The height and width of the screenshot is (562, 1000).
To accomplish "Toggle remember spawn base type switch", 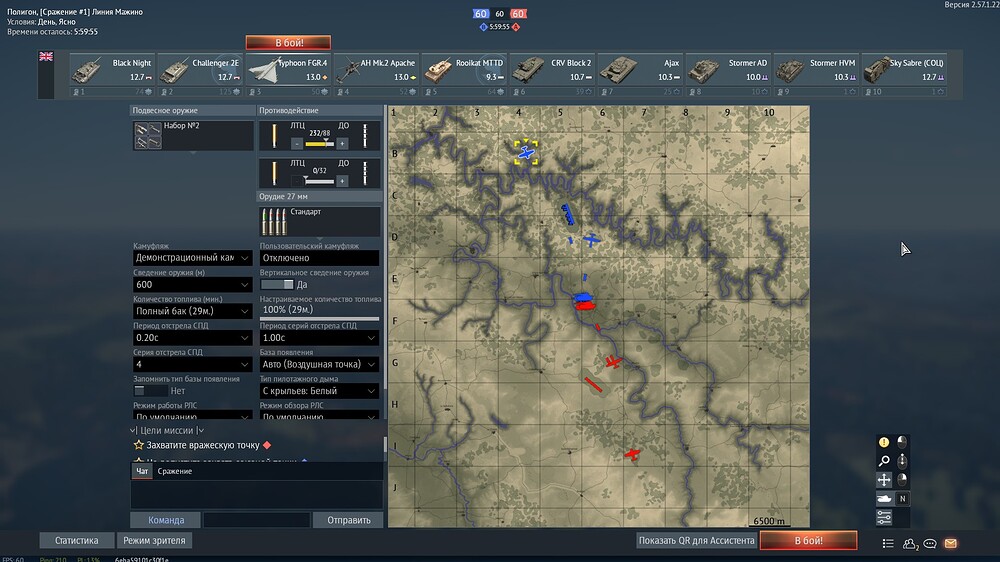I will click(x=151, y=390).
